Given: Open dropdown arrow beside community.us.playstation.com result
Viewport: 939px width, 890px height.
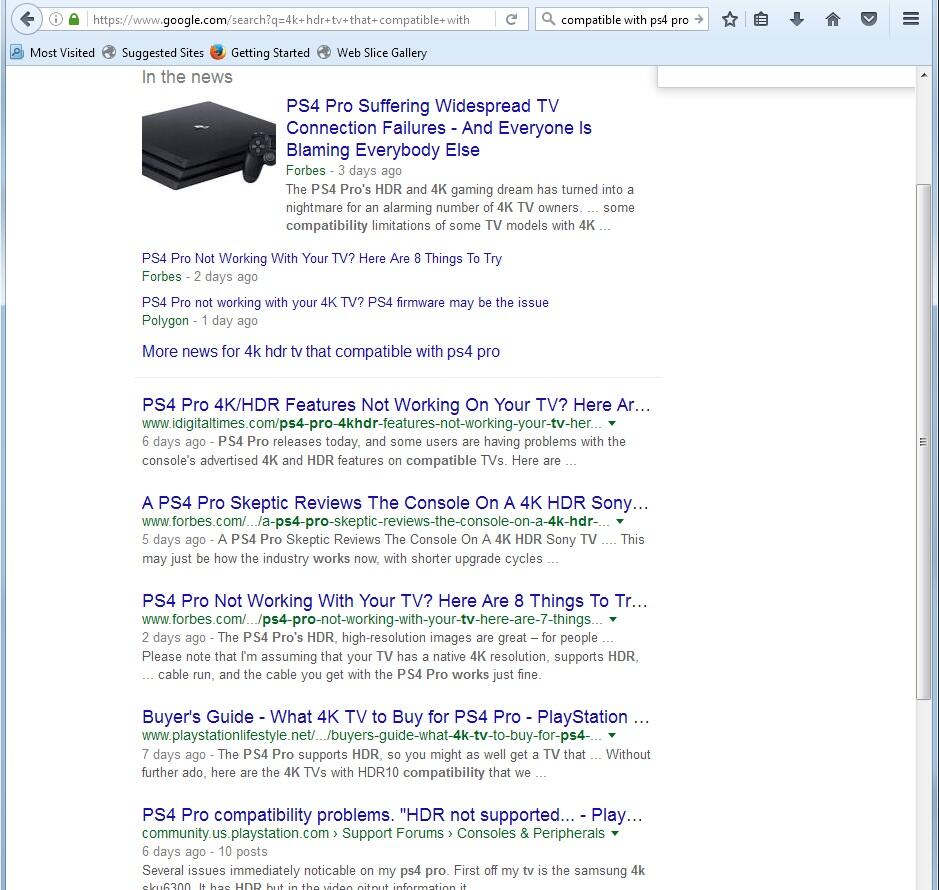Looking at the screenshot, I should (615, 833).
